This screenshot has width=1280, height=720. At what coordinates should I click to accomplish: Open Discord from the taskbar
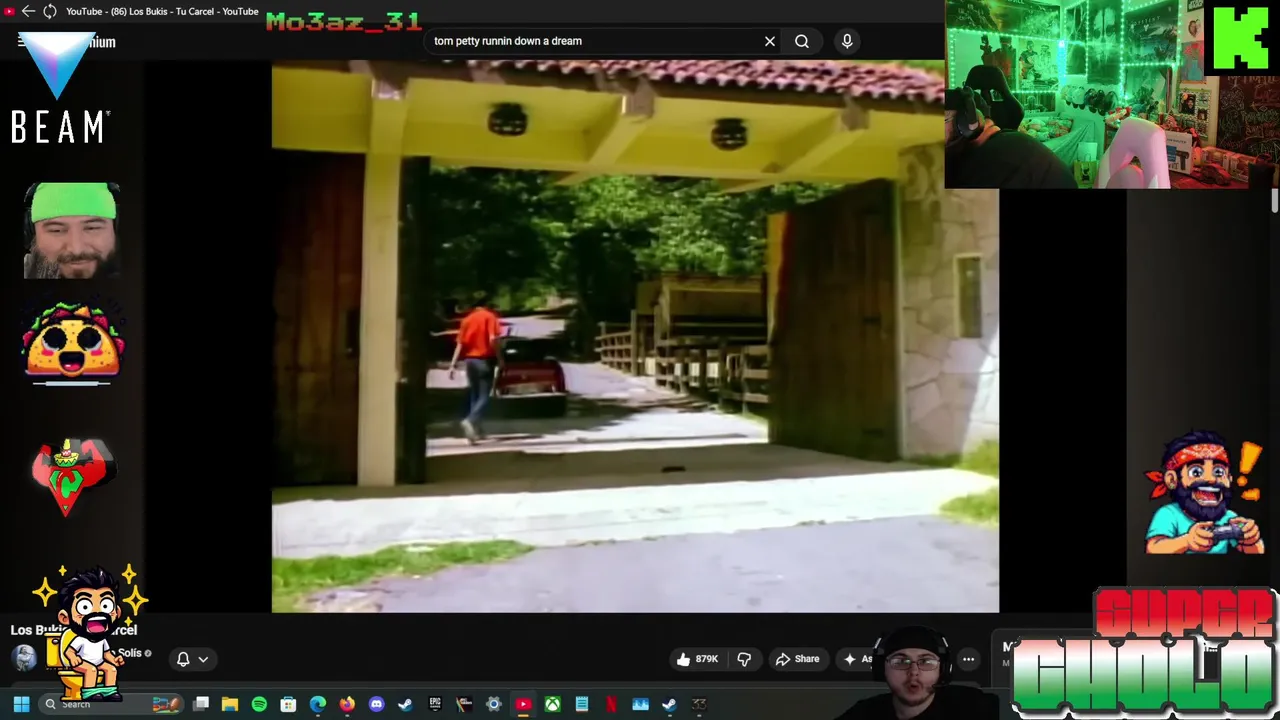(x=376, y=704)
